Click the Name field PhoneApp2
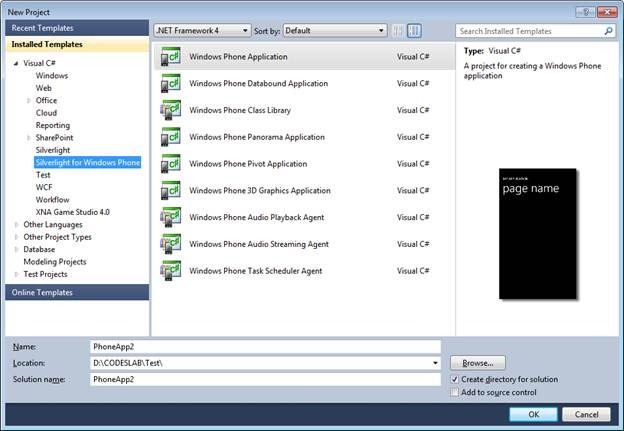The image size is (624, 431). coord(265,347)
